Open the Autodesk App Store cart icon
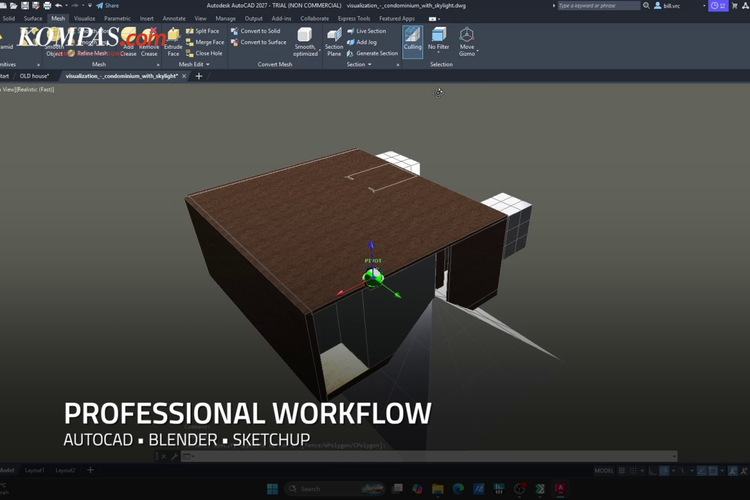This screenshot has width=750, height=500. click(x=734, y=6)
